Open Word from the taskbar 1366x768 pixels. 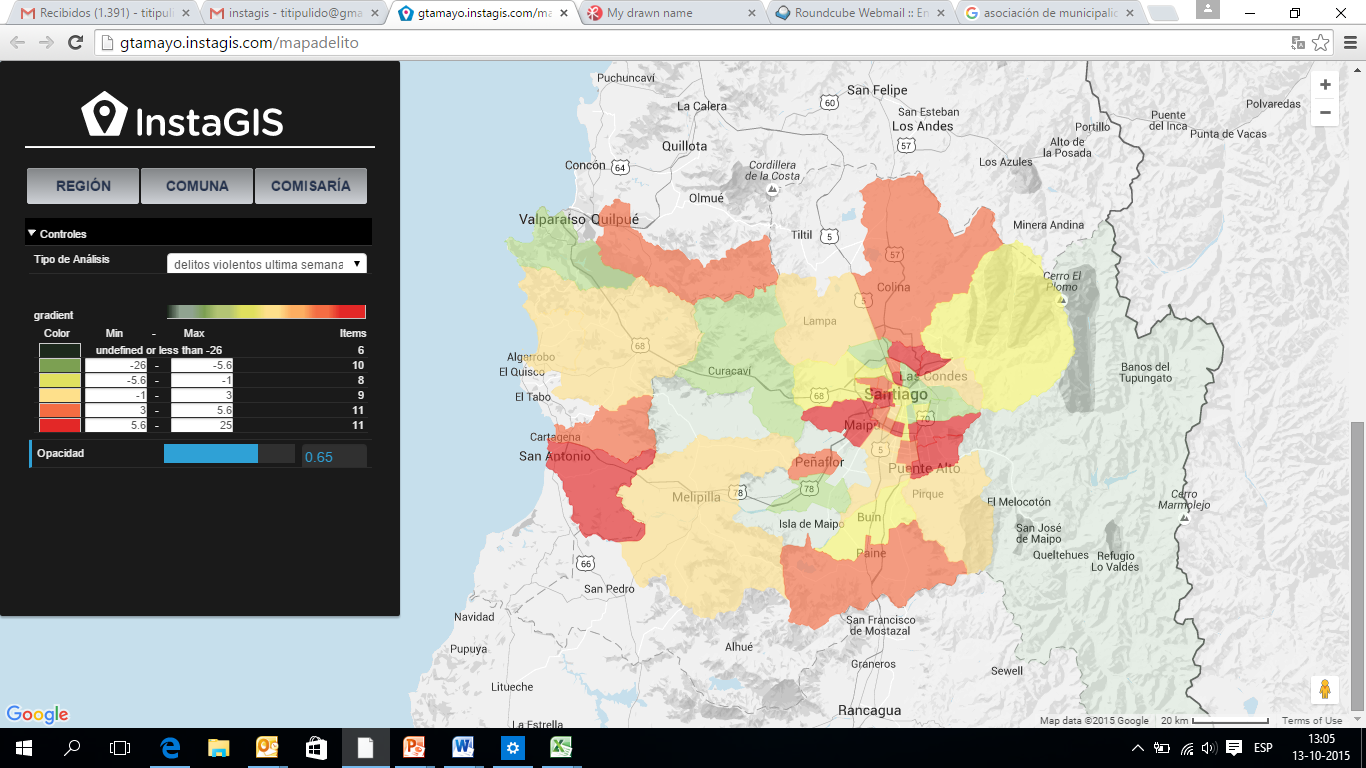point(462,747)
